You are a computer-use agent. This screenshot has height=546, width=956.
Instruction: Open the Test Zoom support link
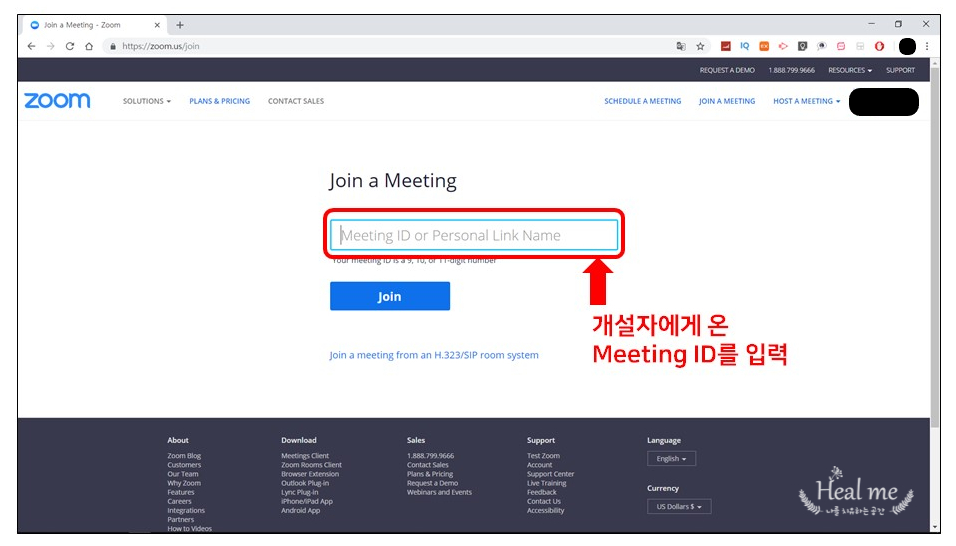(543, 456)
